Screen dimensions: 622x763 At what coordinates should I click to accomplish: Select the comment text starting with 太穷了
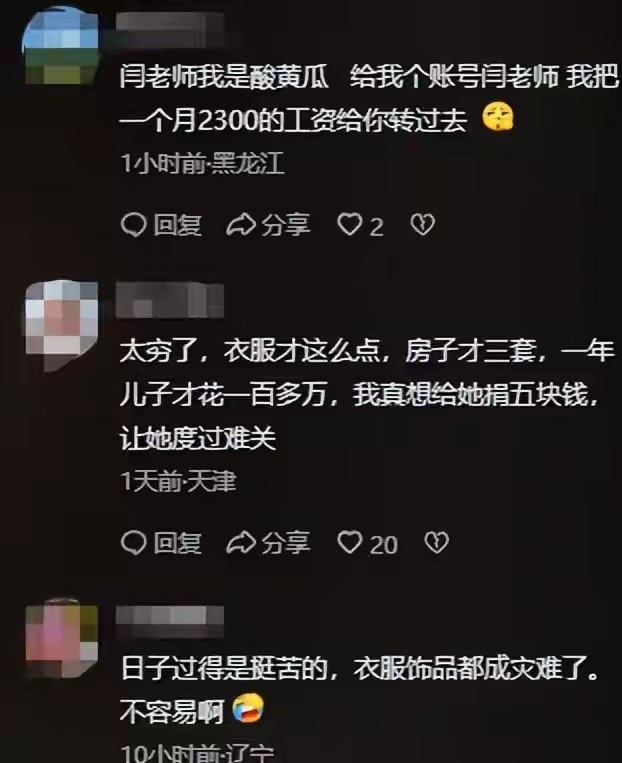tap(367, 395)
